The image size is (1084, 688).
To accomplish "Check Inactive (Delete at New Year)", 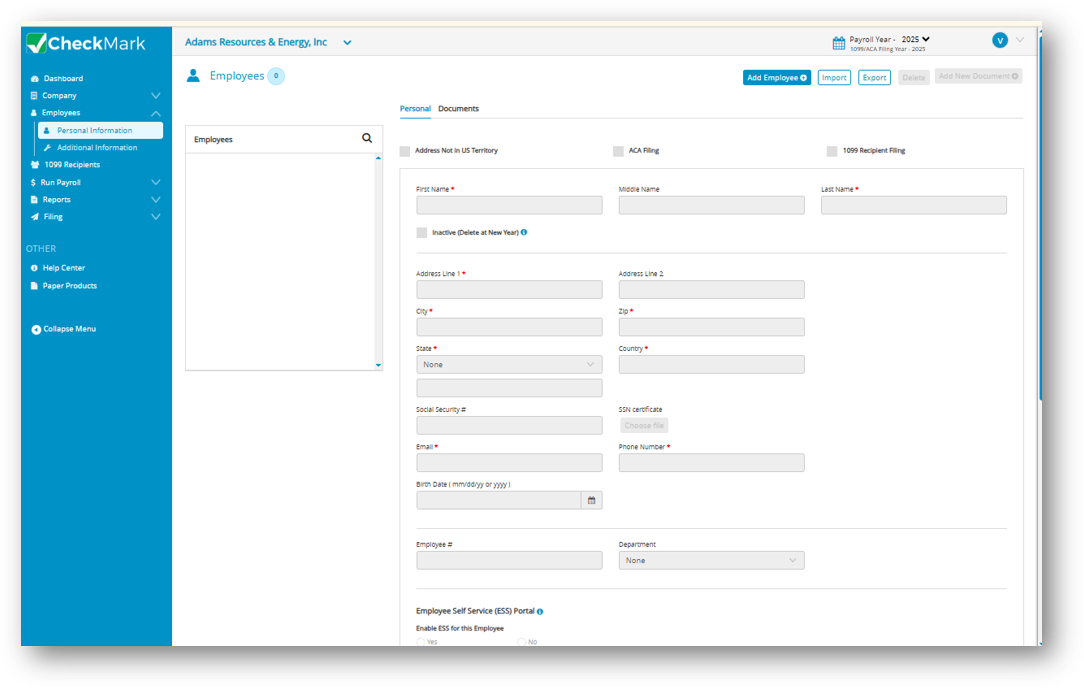I will click(x=422, y=233).
